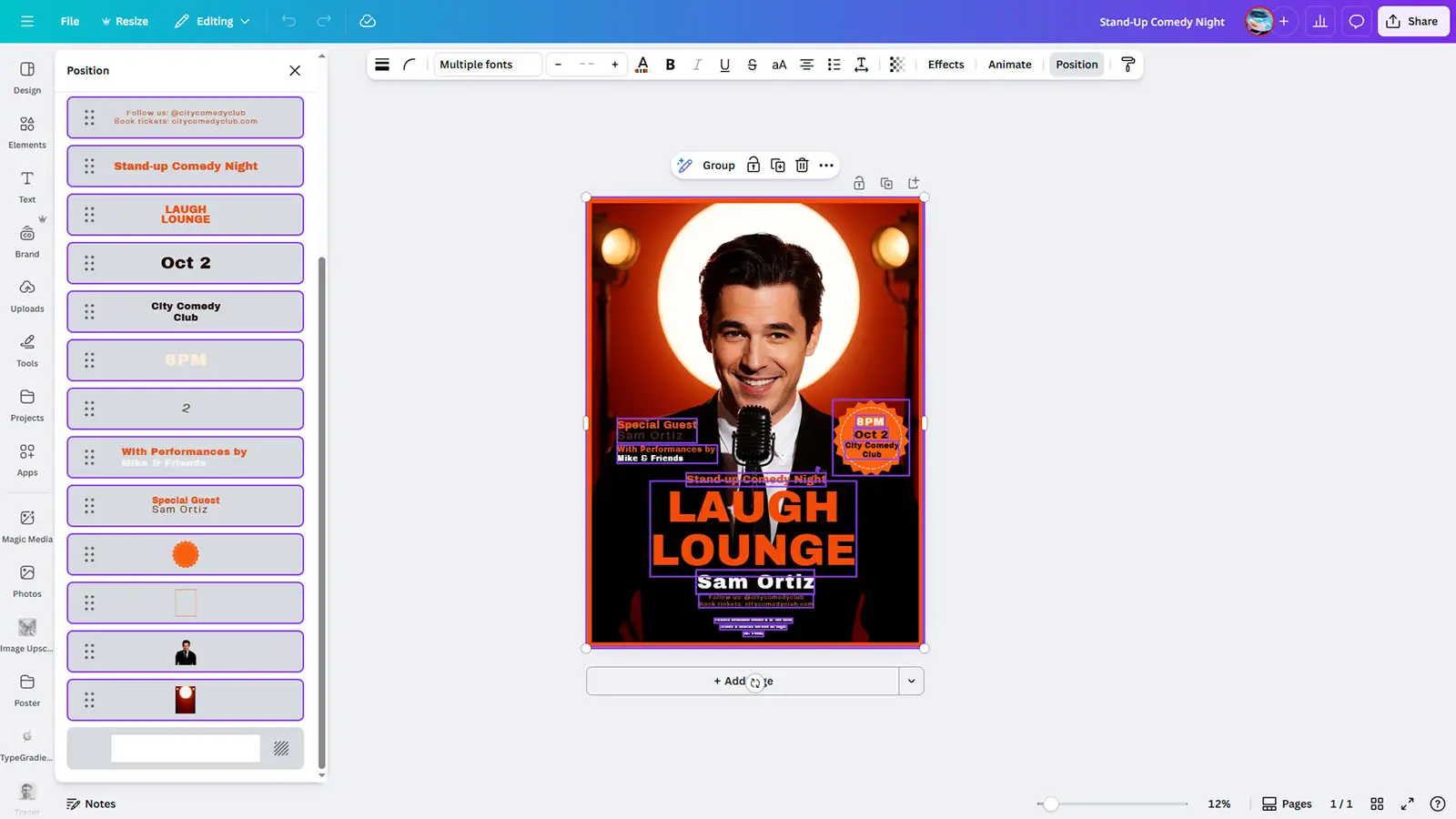1456x819 pixels.
Task: Open the Elements sidebar panel
Action: pos(27,131)
